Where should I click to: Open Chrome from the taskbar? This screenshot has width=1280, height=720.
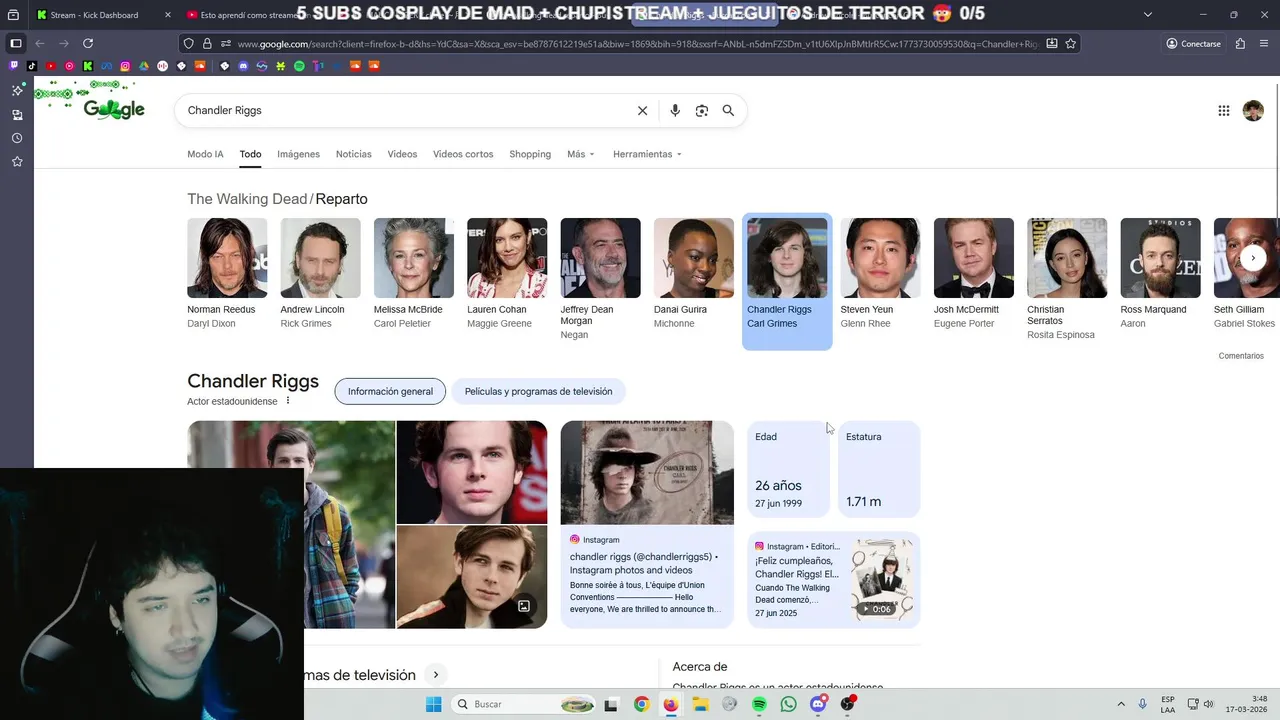click(641, 704)
